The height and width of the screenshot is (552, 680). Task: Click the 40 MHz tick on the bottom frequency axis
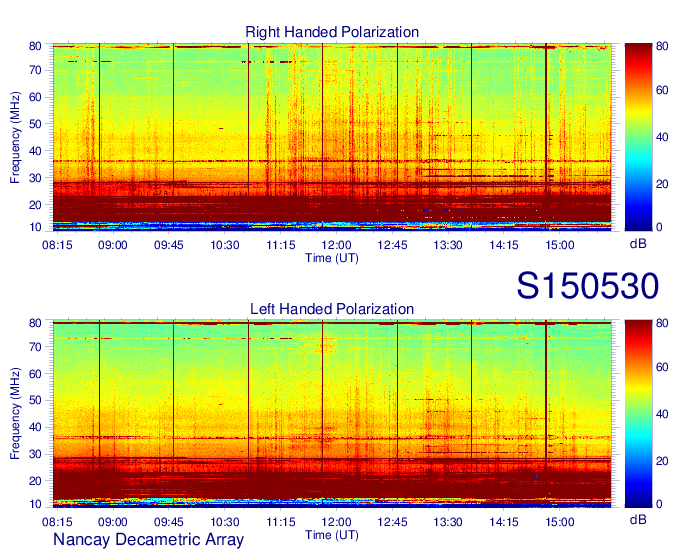coord(35,427)
